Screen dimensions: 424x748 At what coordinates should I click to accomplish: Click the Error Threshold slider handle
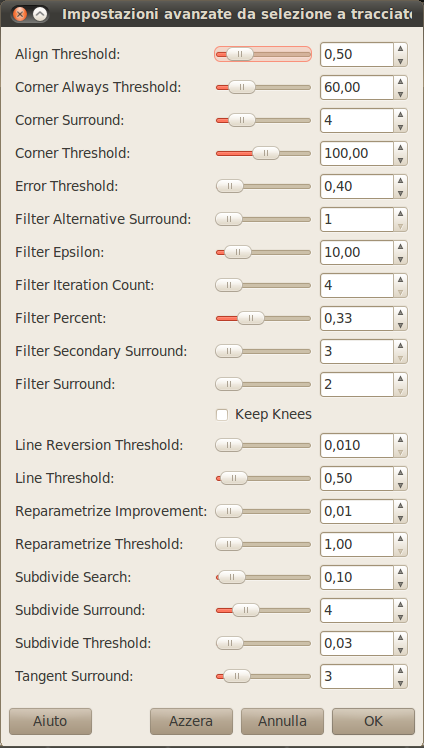[229, 187]
